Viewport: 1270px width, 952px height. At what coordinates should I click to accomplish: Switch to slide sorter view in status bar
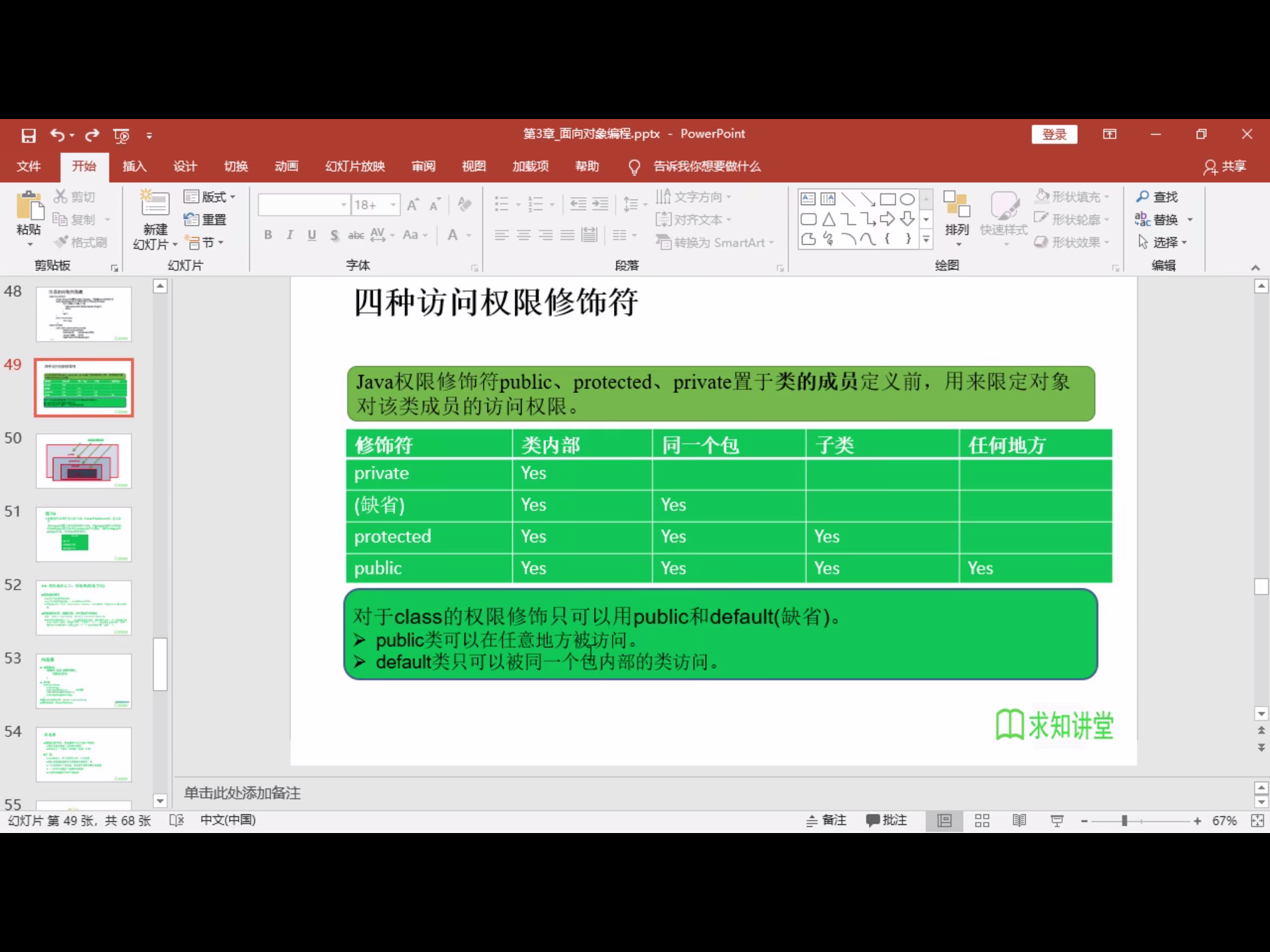click(x=982, y=820)
